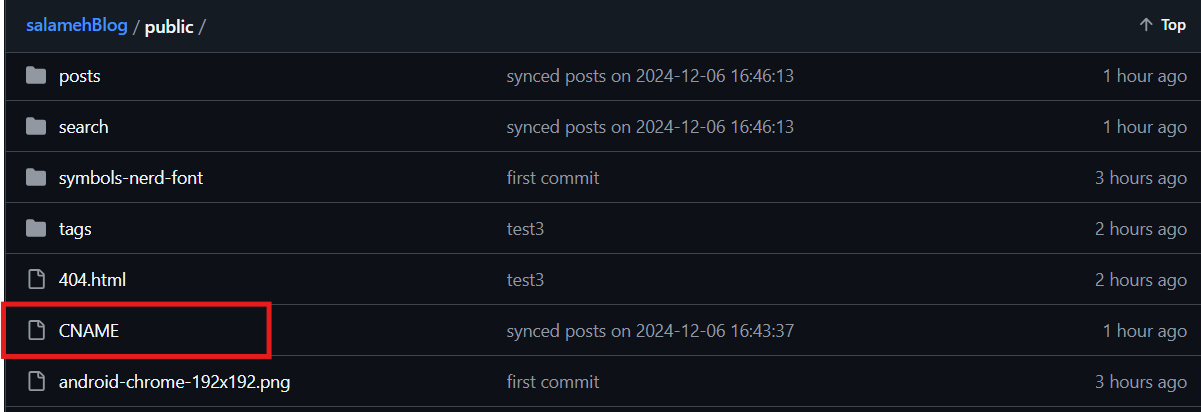Open the symbols-nerd-font folder
Screen dimensions: 1201x412
coord(131,178)
